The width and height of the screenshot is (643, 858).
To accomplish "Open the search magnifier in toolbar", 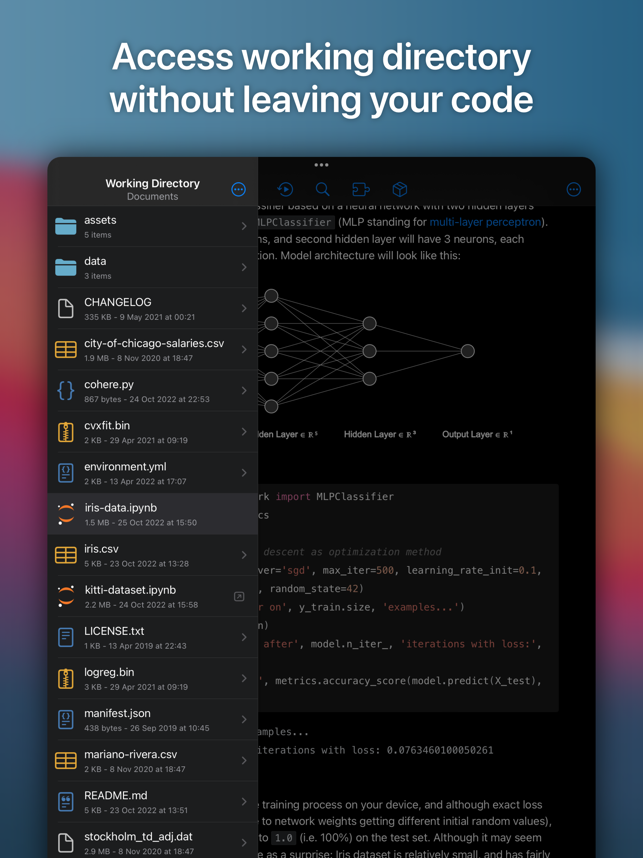I will 323,189.
